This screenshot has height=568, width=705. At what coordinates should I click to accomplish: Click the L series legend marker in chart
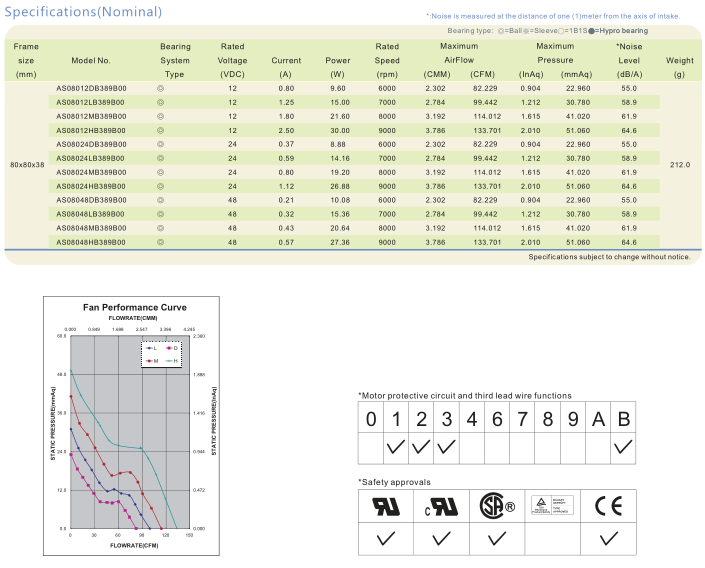pos(149,349)
